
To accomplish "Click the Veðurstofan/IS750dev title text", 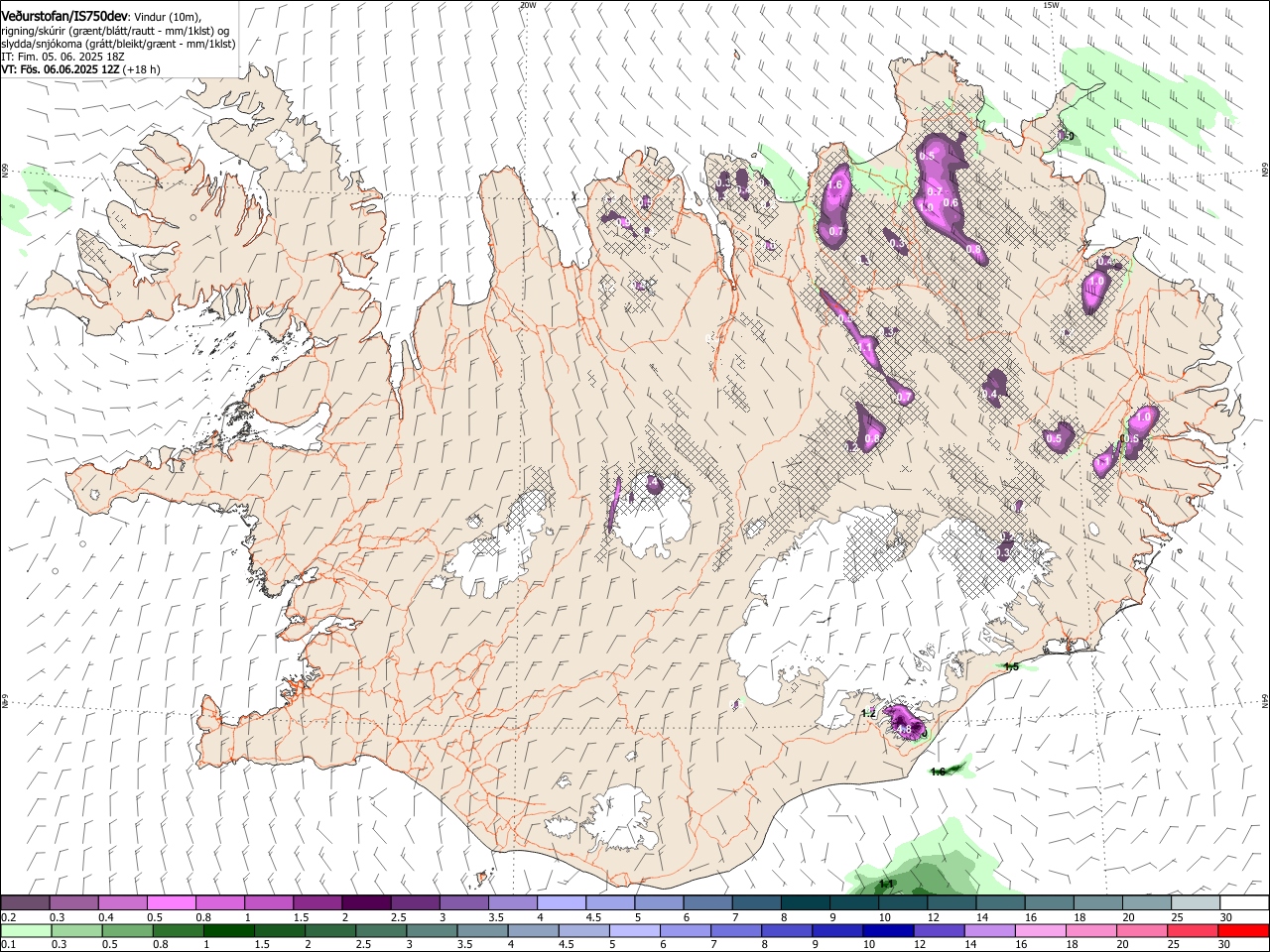I will tap(64, 15).
